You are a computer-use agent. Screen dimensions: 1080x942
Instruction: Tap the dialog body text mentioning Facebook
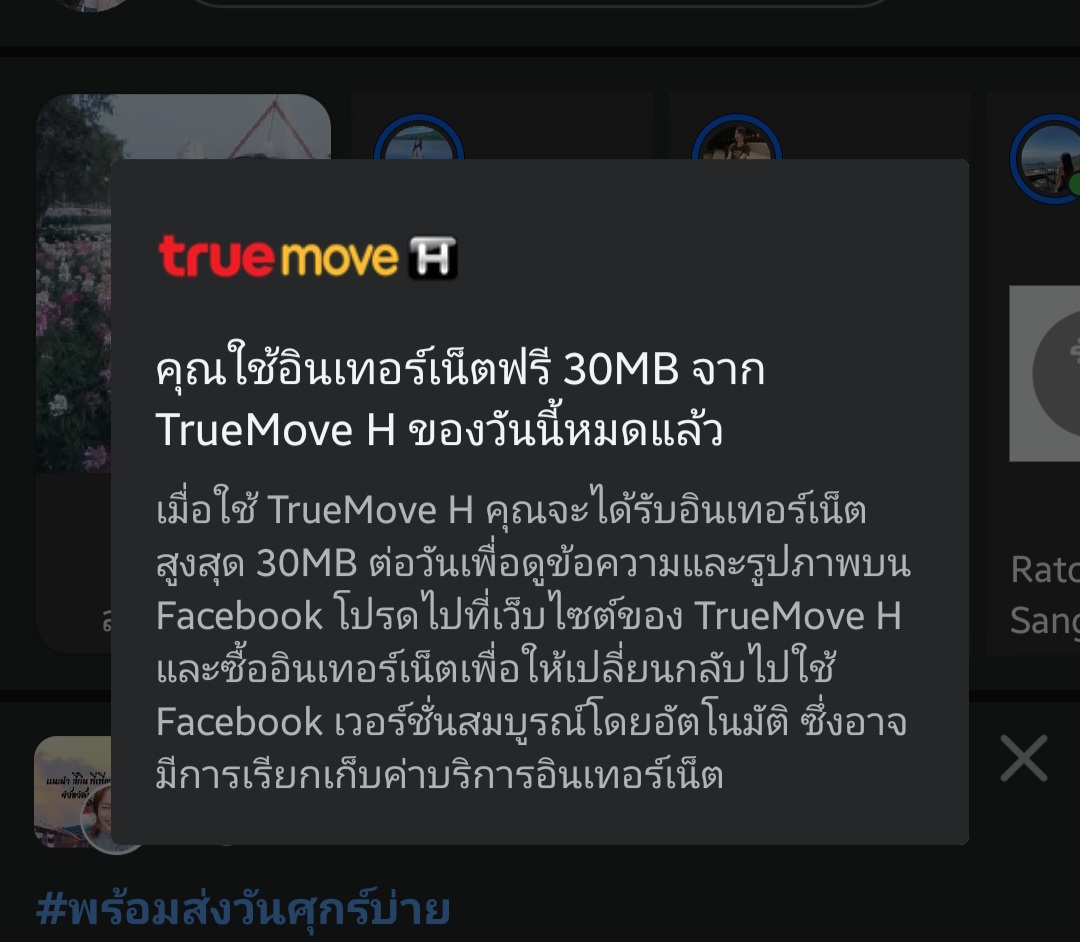click(x=533, y=642)
